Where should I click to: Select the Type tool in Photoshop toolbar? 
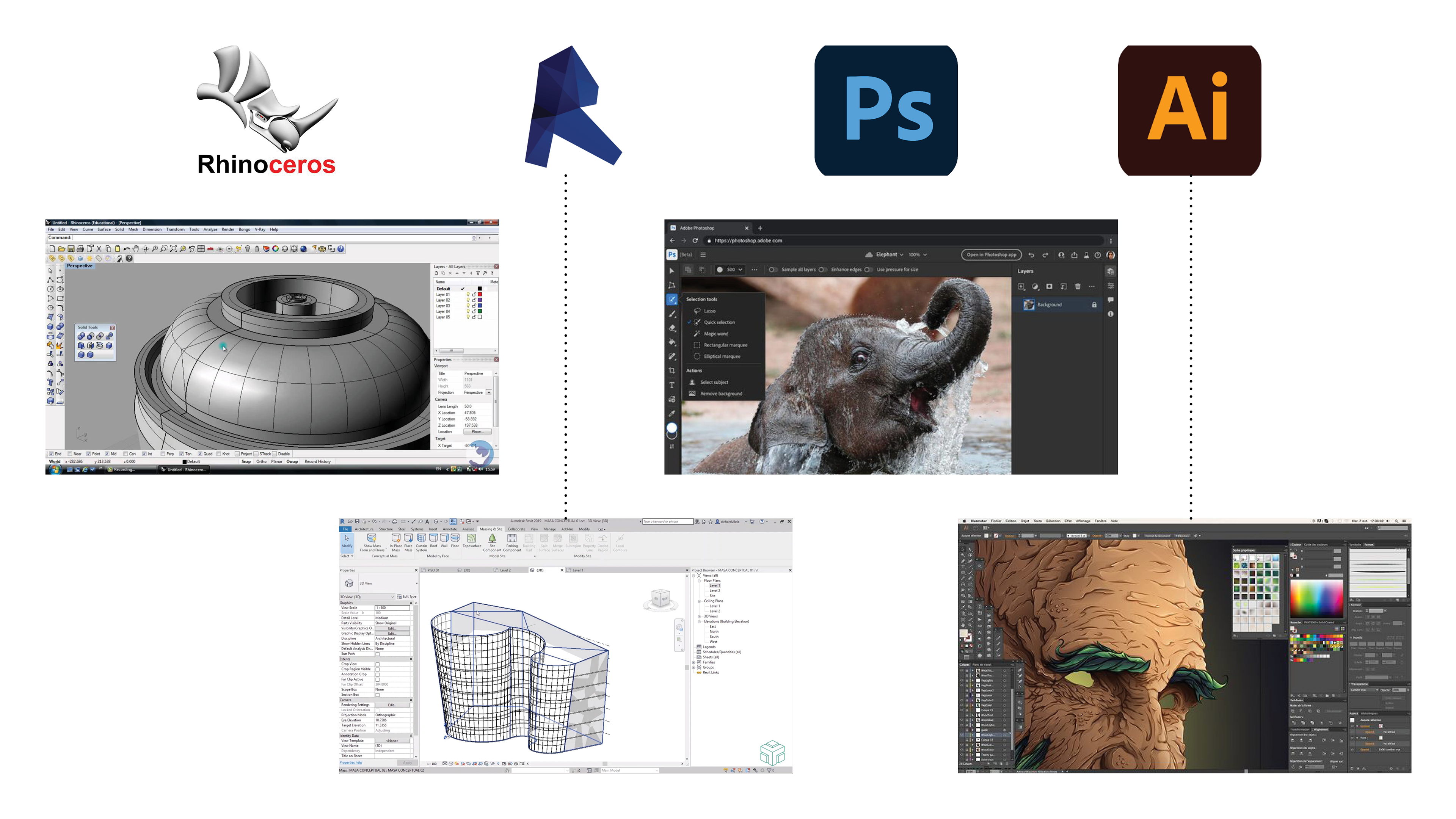coord(672,385)
